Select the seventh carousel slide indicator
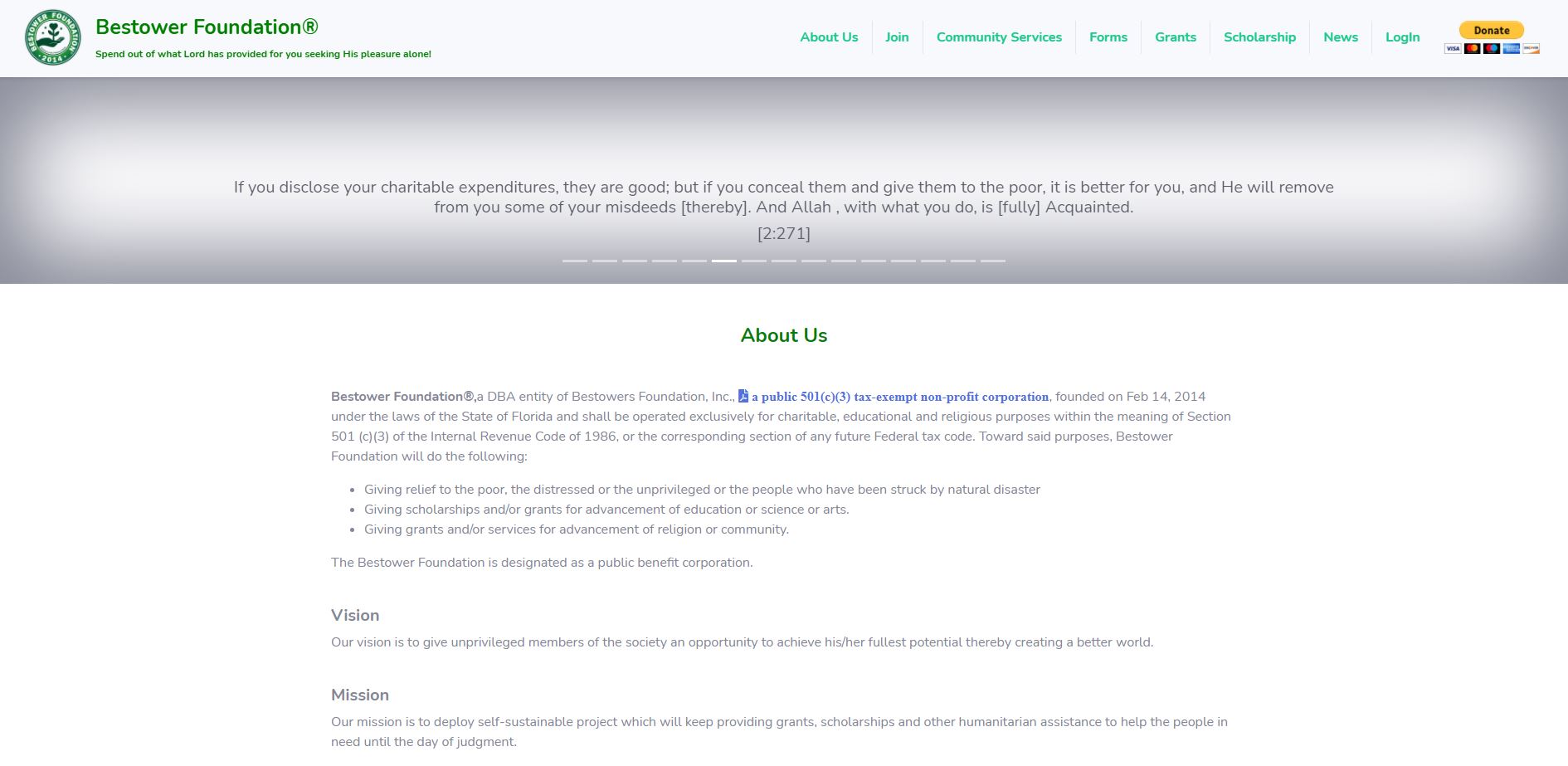Image resolution: width=1568 pixels, height=766 pixels. point(754,261)
